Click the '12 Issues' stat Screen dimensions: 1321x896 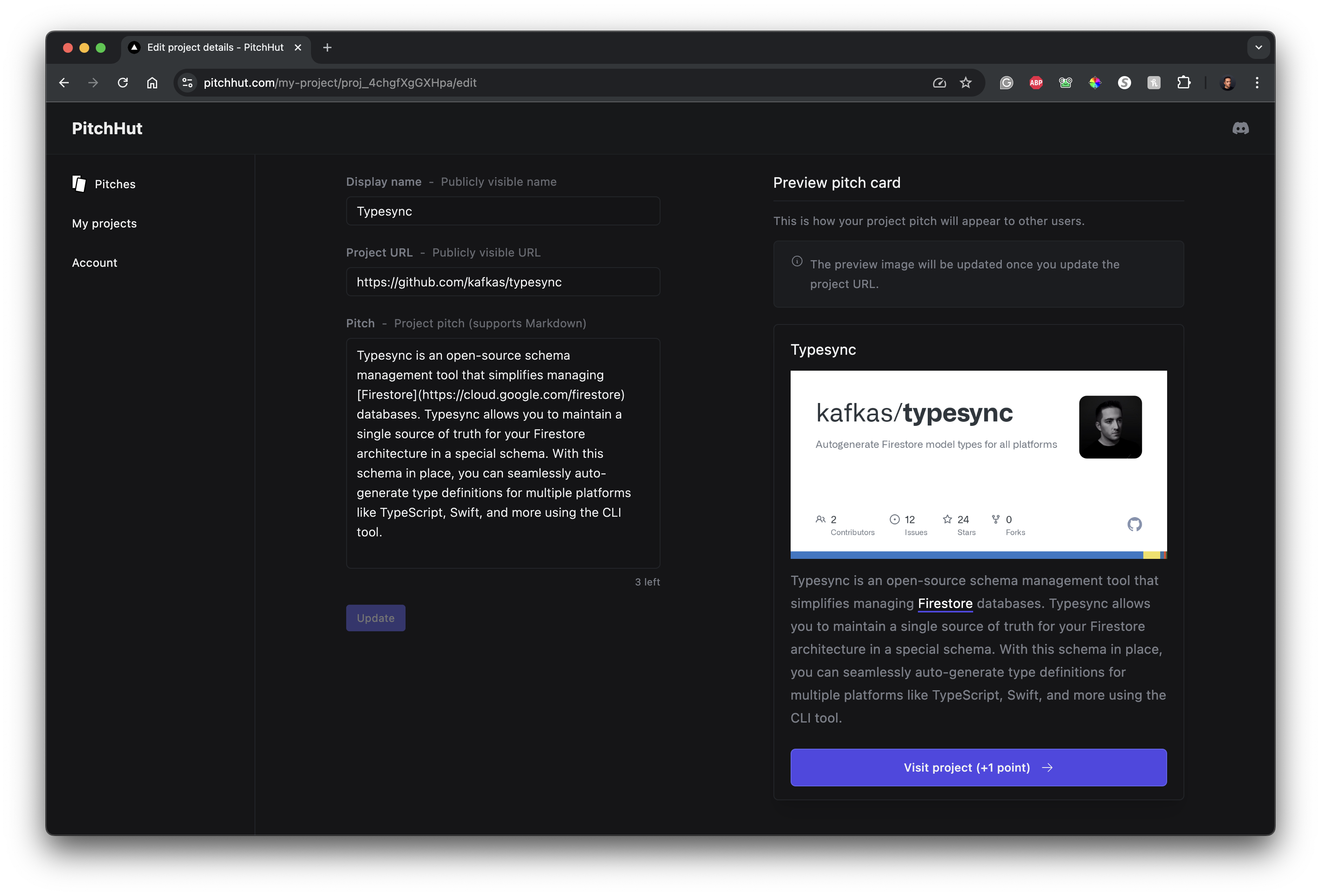pos(908,525)
